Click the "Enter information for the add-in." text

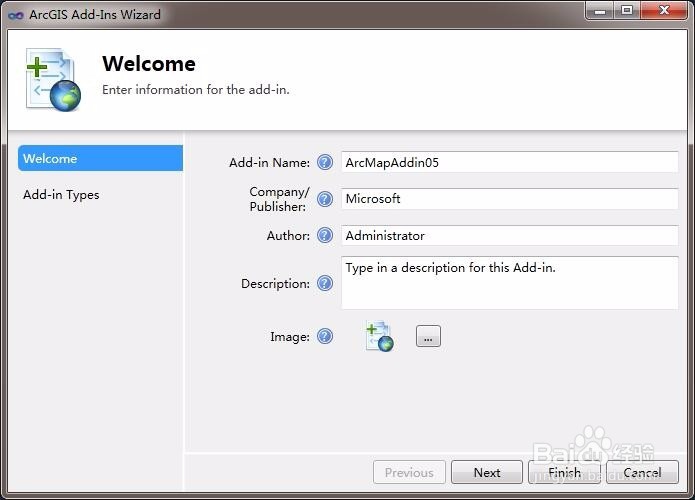pyautogui.click(x=195, y=90)
